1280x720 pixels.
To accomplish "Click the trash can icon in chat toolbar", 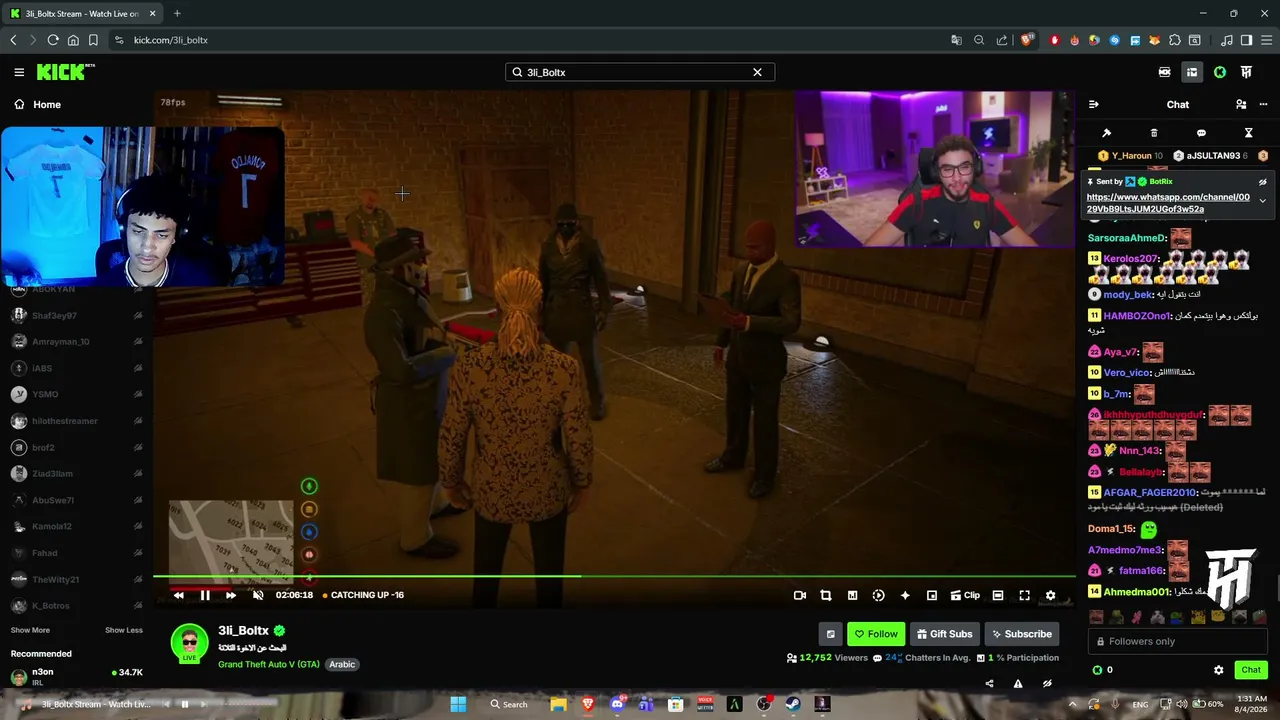I will (x=1154, y=133).
